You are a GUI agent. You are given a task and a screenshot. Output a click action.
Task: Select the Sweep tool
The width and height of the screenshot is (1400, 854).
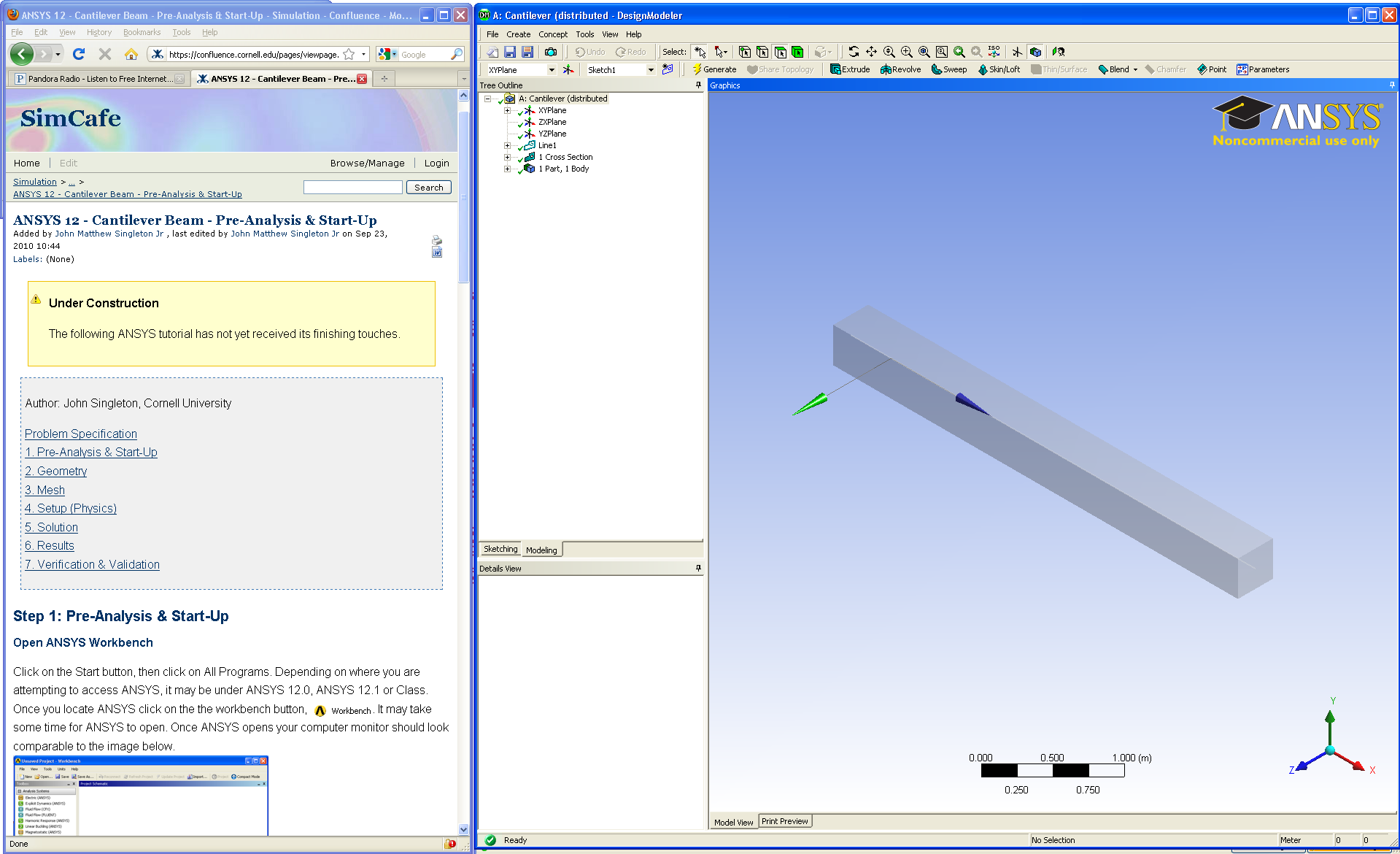click(949, 69)
